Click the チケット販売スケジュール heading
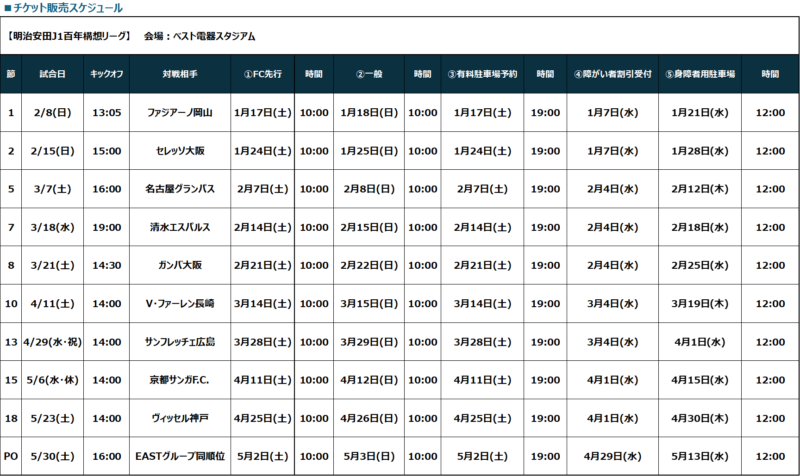 (x=68, y=8)
